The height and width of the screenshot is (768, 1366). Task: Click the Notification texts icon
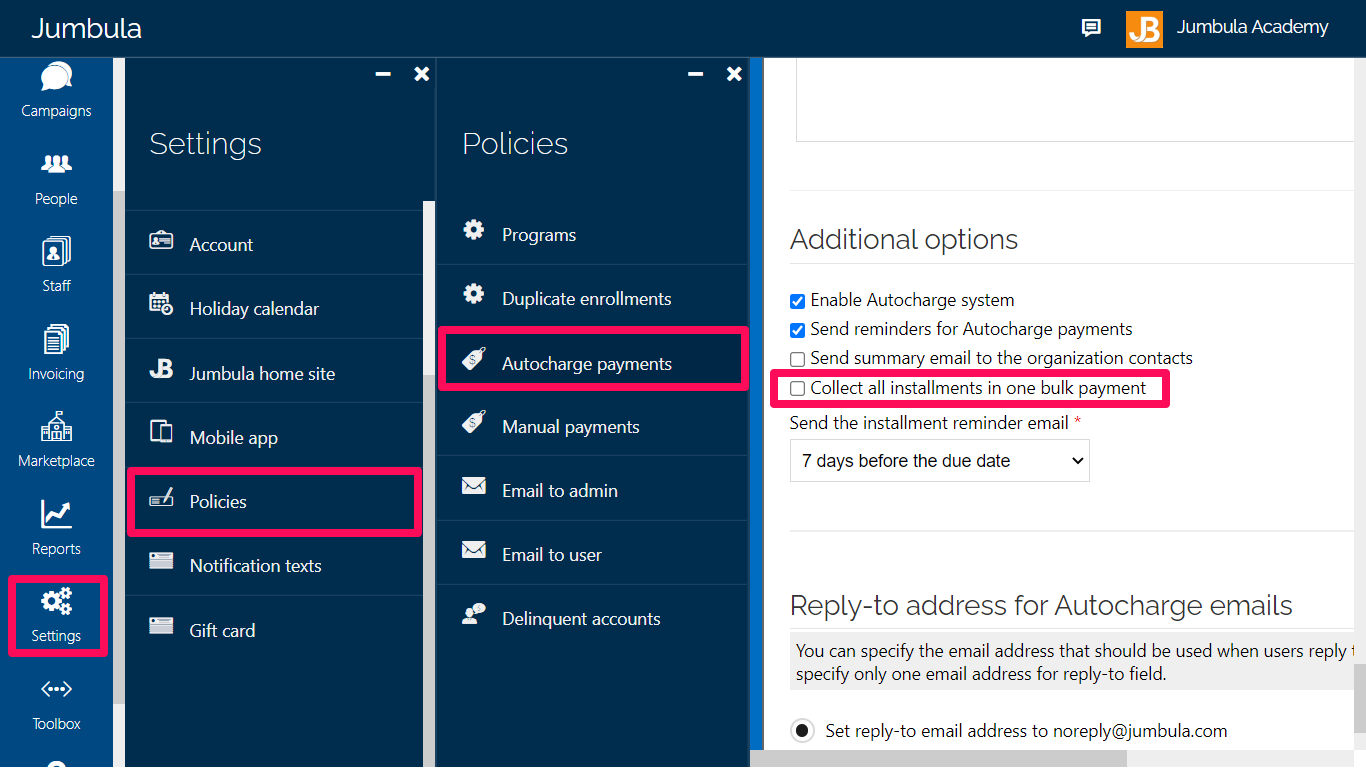pos(161,561)
